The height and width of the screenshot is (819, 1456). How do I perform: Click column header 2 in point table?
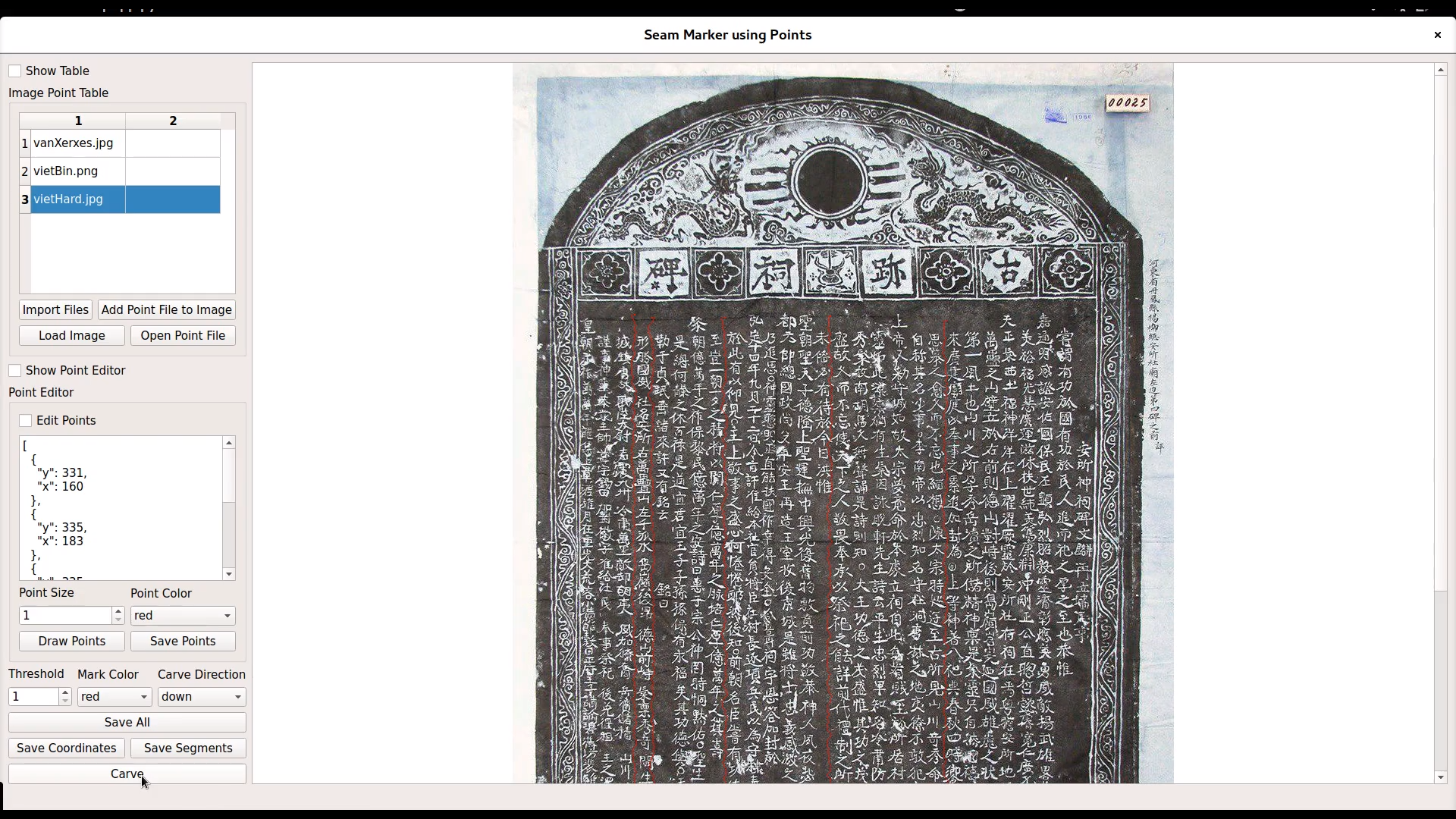click(x=173, y=121)
